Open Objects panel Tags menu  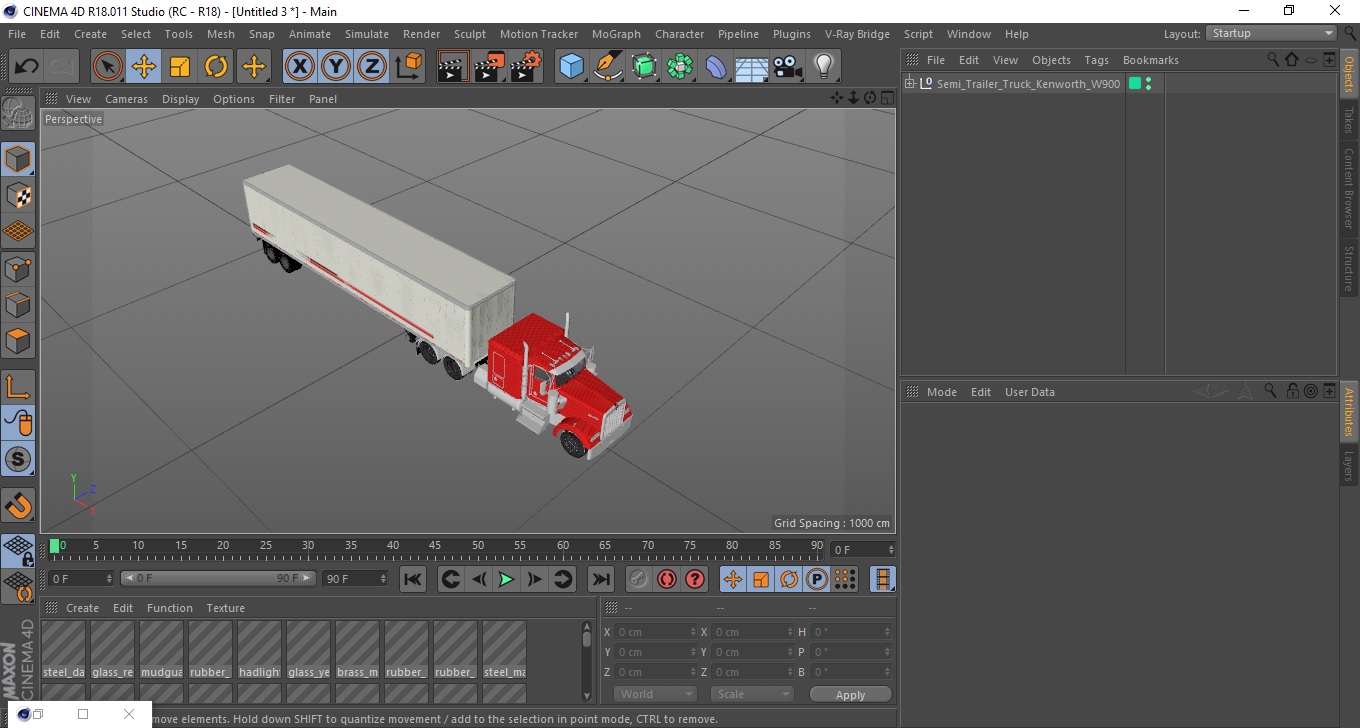(x=1096, y=60)
